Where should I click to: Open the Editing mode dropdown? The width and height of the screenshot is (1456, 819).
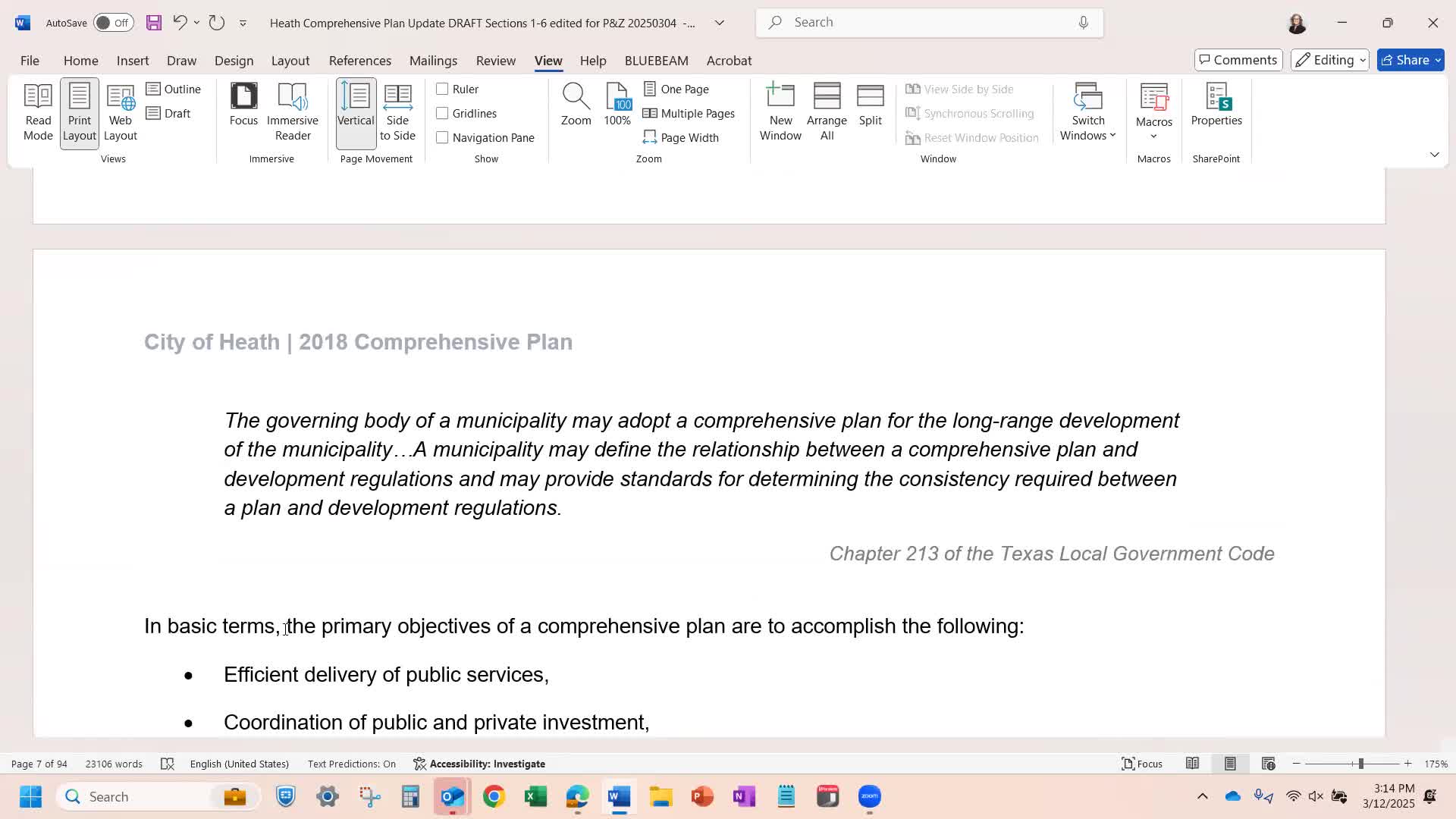click(1329, 60)
